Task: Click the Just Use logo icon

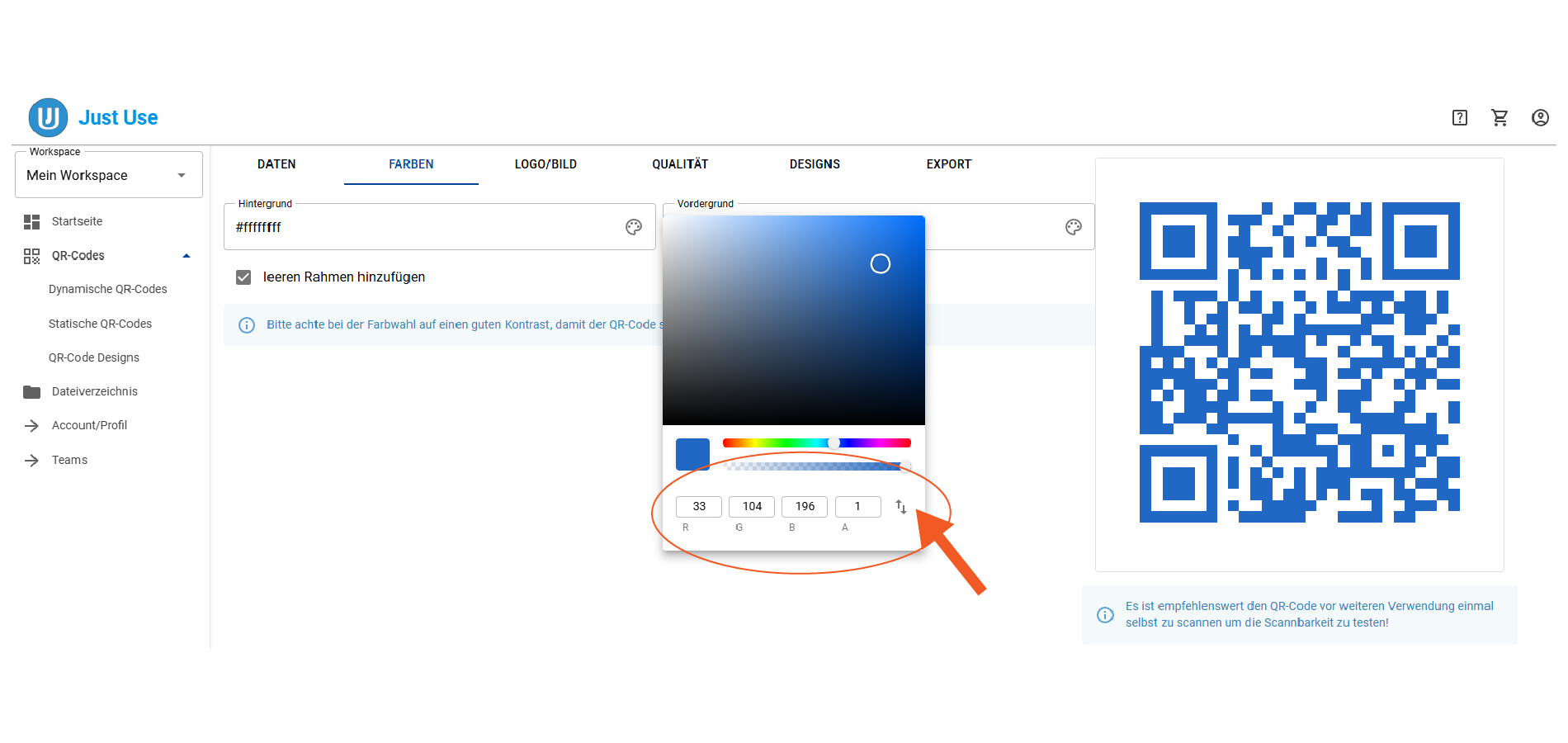Action: point(48,117)
